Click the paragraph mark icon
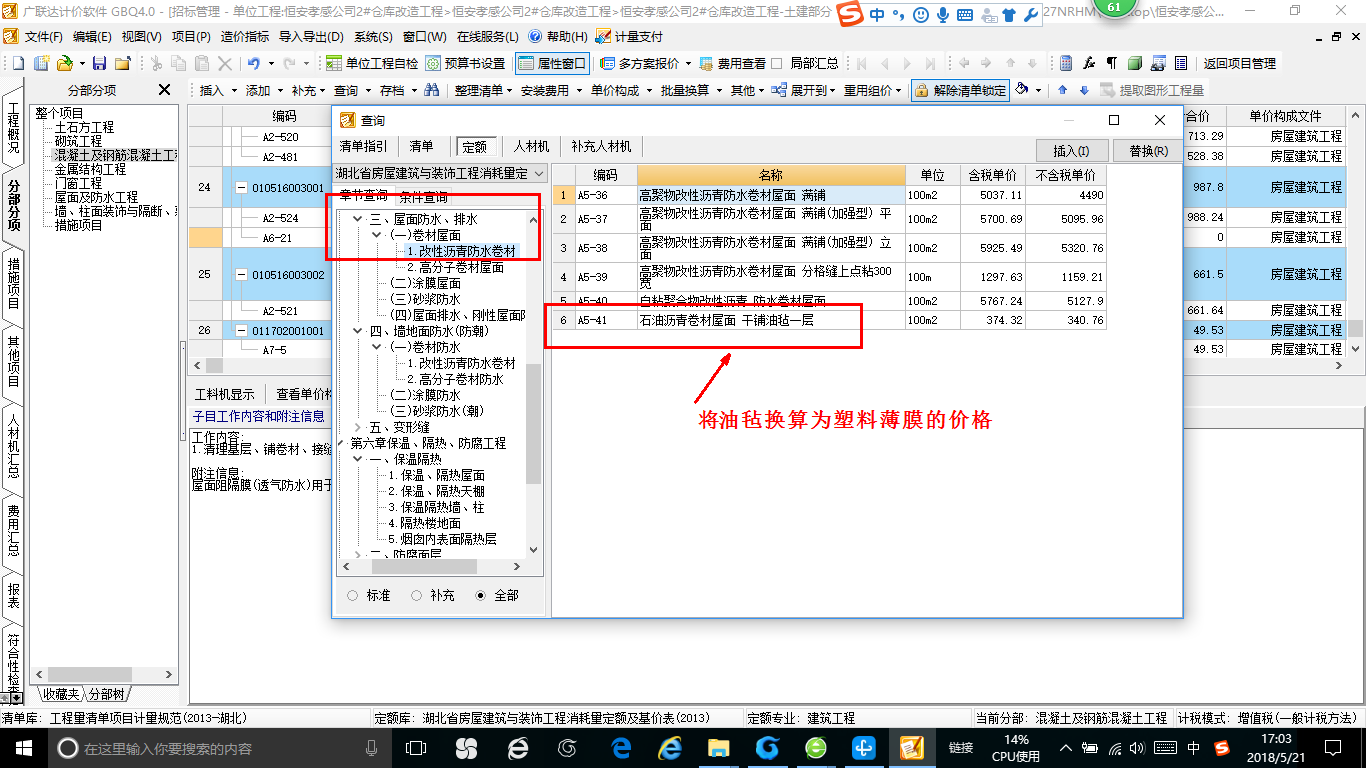Image resolution: width=1366 pixels, height=768 pixels. point(1111,63)
